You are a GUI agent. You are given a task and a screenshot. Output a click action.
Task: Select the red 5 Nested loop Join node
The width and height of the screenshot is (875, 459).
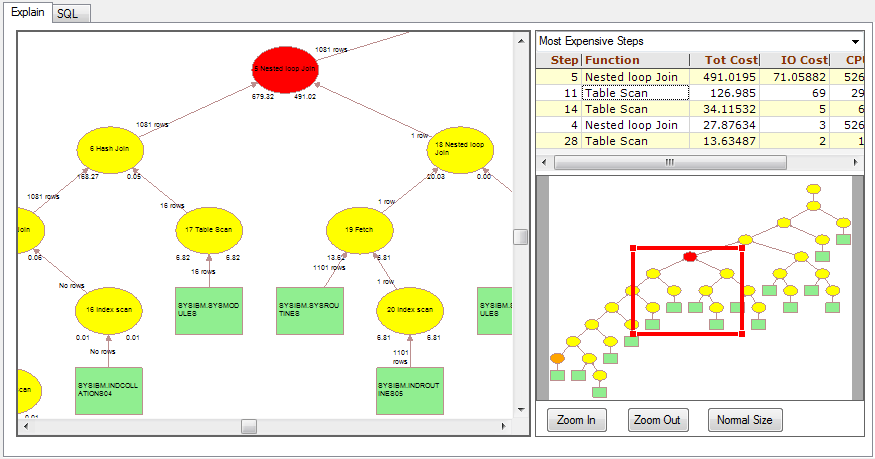point(285,69)
